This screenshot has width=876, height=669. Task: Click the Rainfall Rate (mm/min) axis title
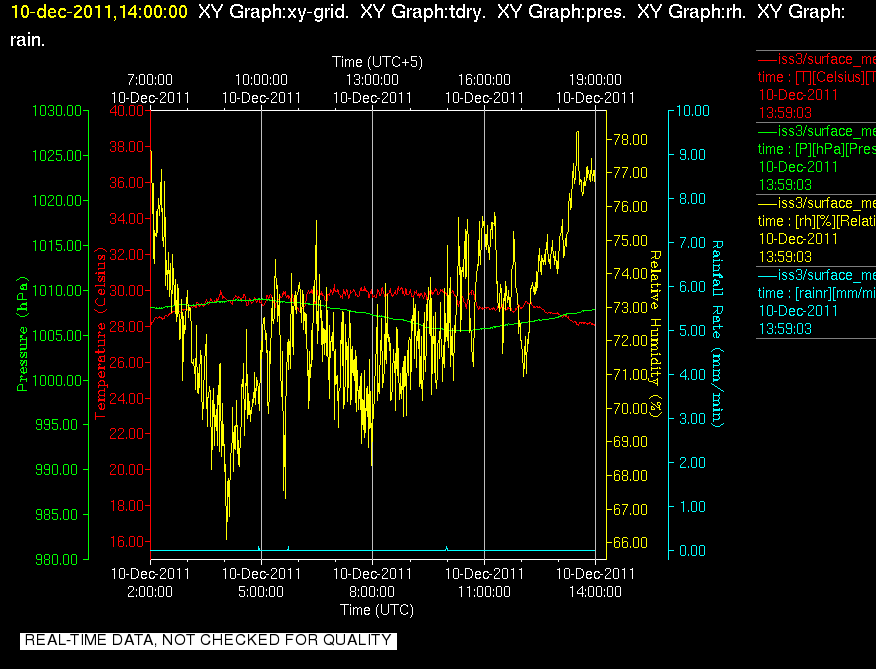click(717, 334)
